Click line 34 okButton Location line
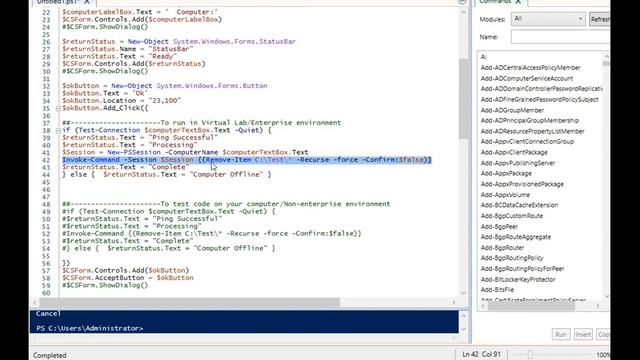640x360 pixels. pos(121,100)
